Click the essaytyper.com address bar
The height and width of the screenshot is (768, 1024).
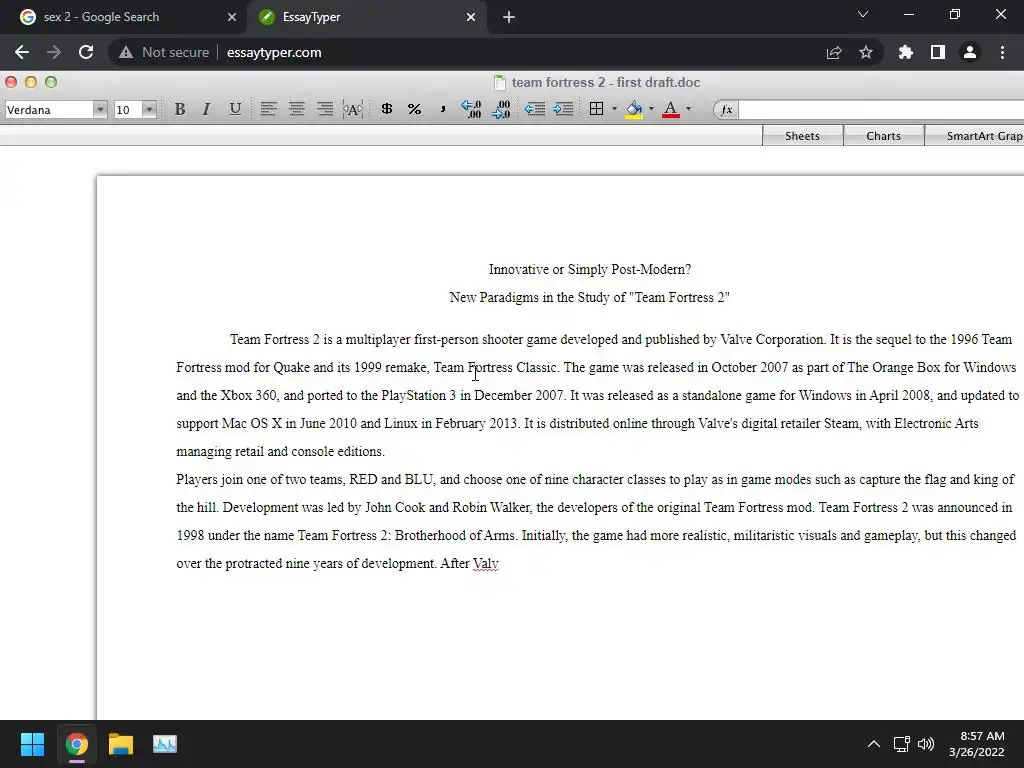(x=274, y=52)
